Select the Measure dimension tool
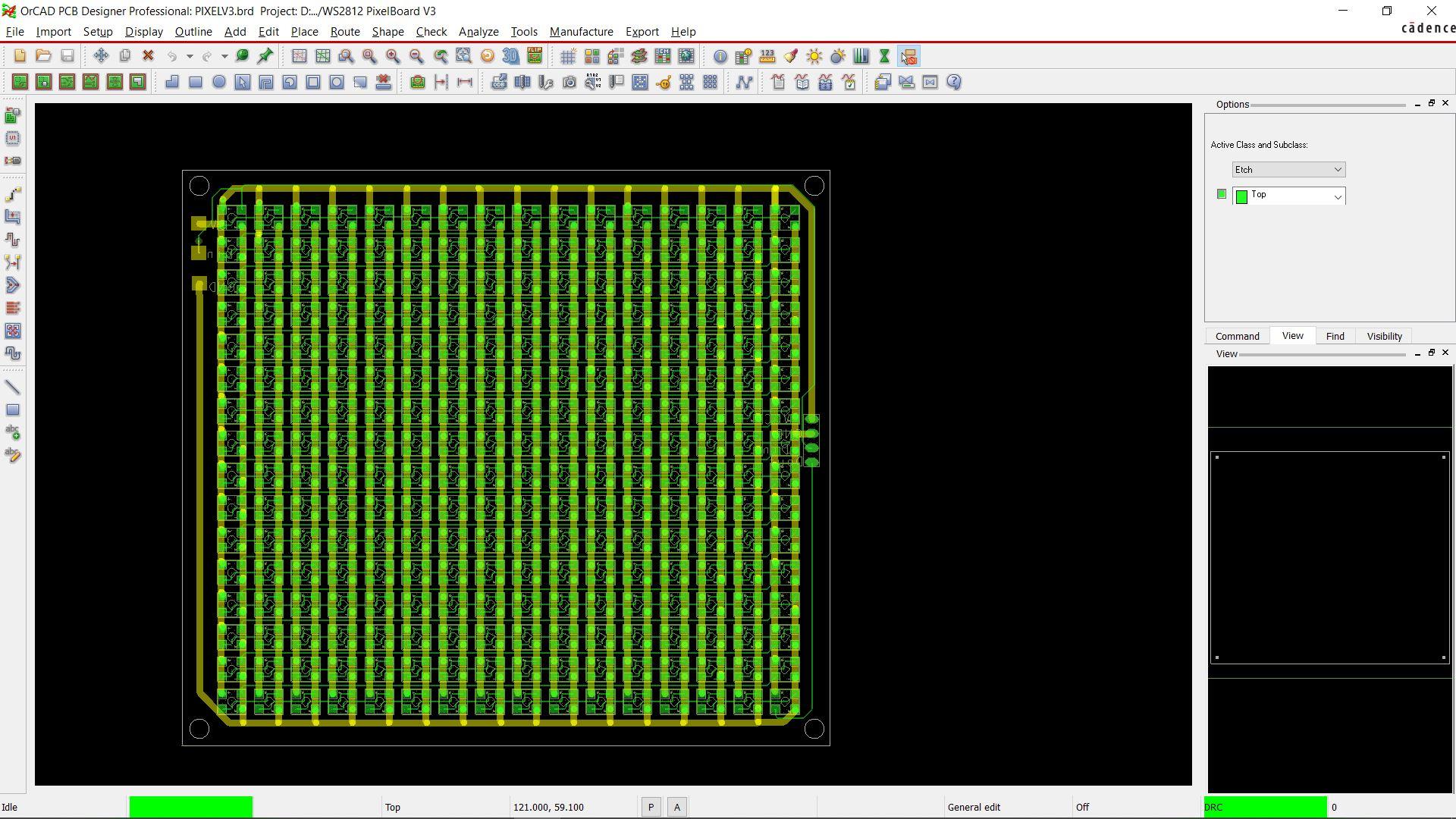The image size is (1456, 819). [x=767, y=55]
